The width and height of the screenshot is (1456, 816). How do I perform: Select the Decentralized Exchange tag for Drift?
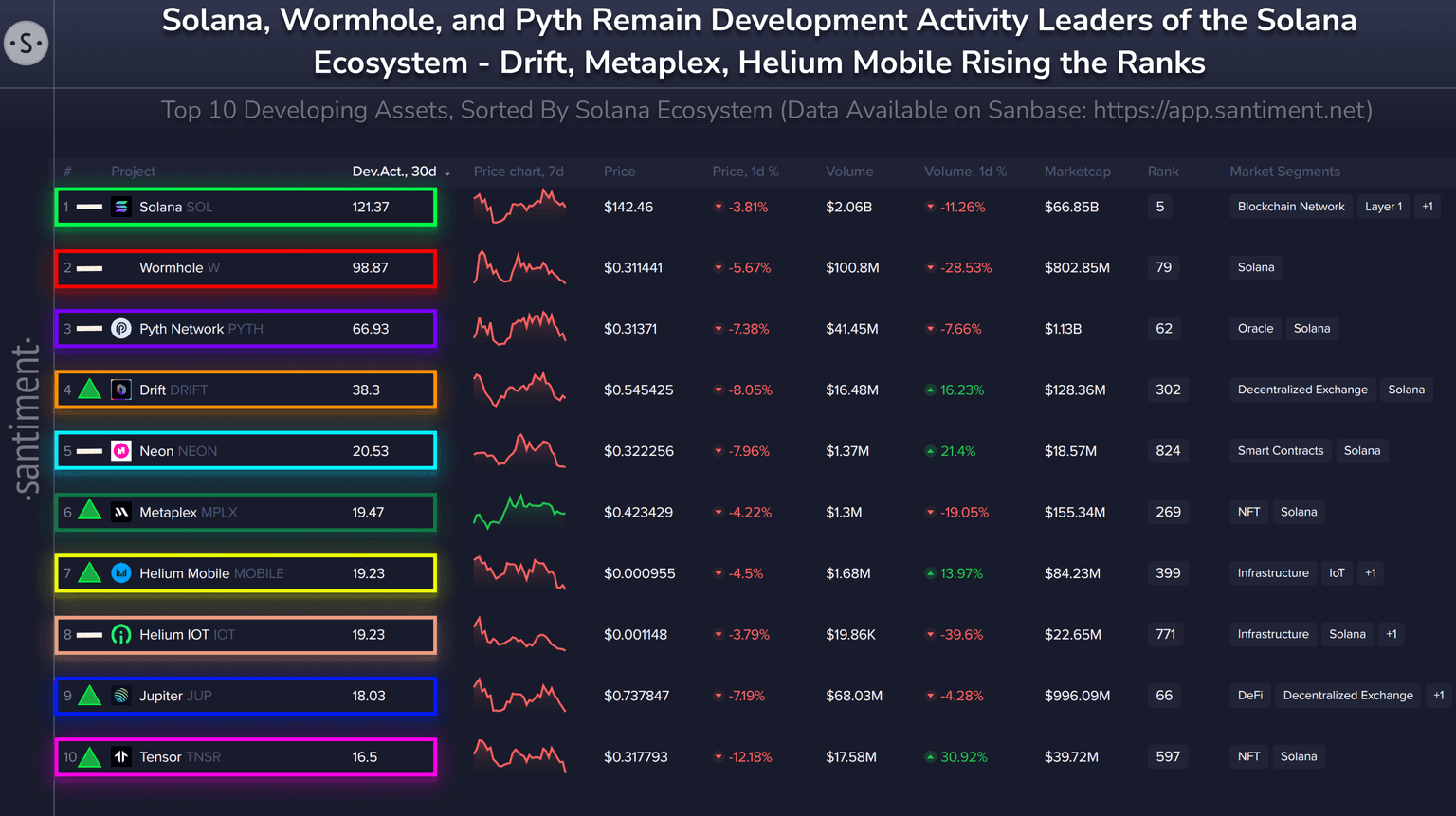pos(1301,390)
